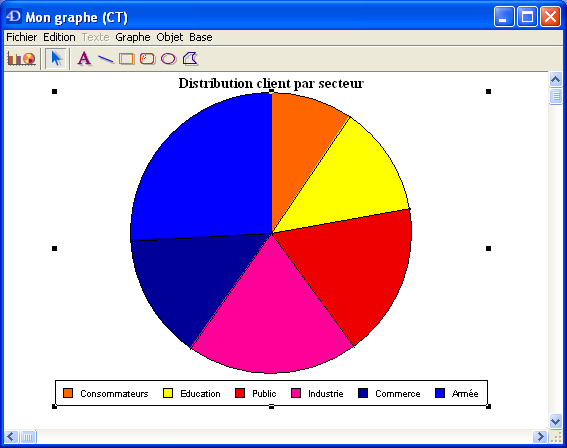
Task: Open the Graphe menu
Action: coord(133,37)
